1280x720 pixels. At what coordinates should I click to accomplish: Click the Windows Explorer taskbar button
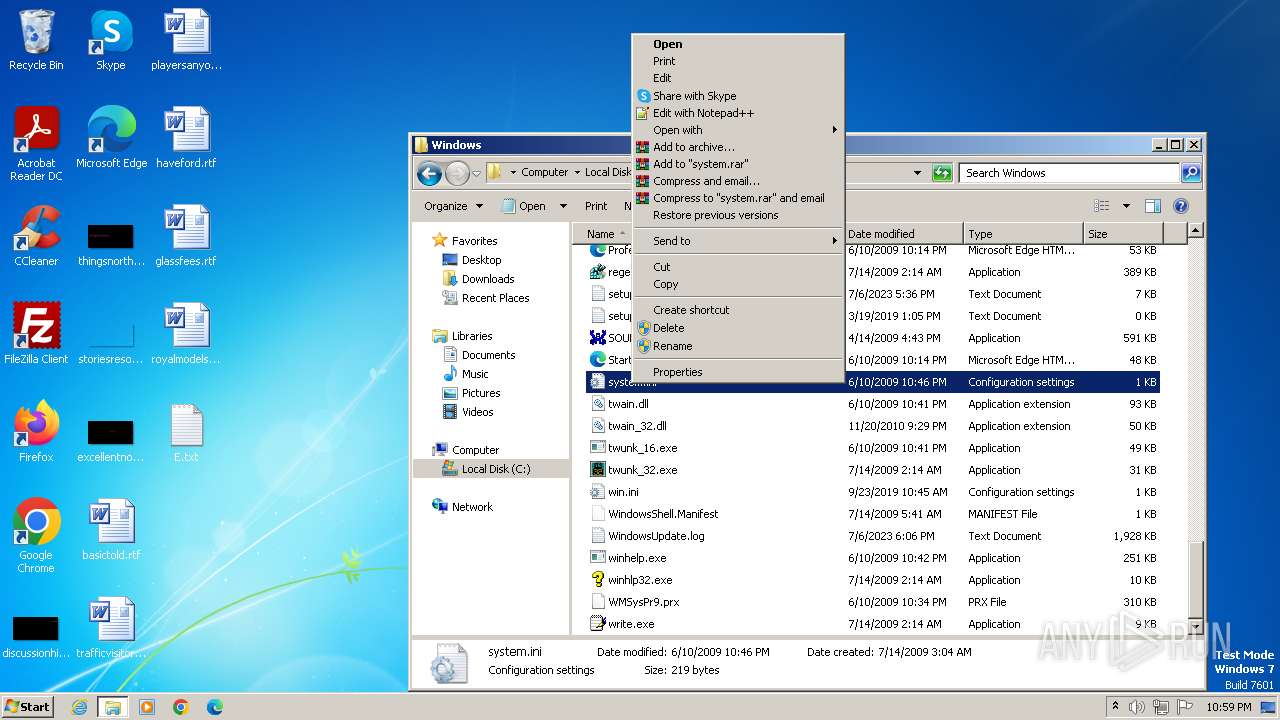tap(112, 707)
